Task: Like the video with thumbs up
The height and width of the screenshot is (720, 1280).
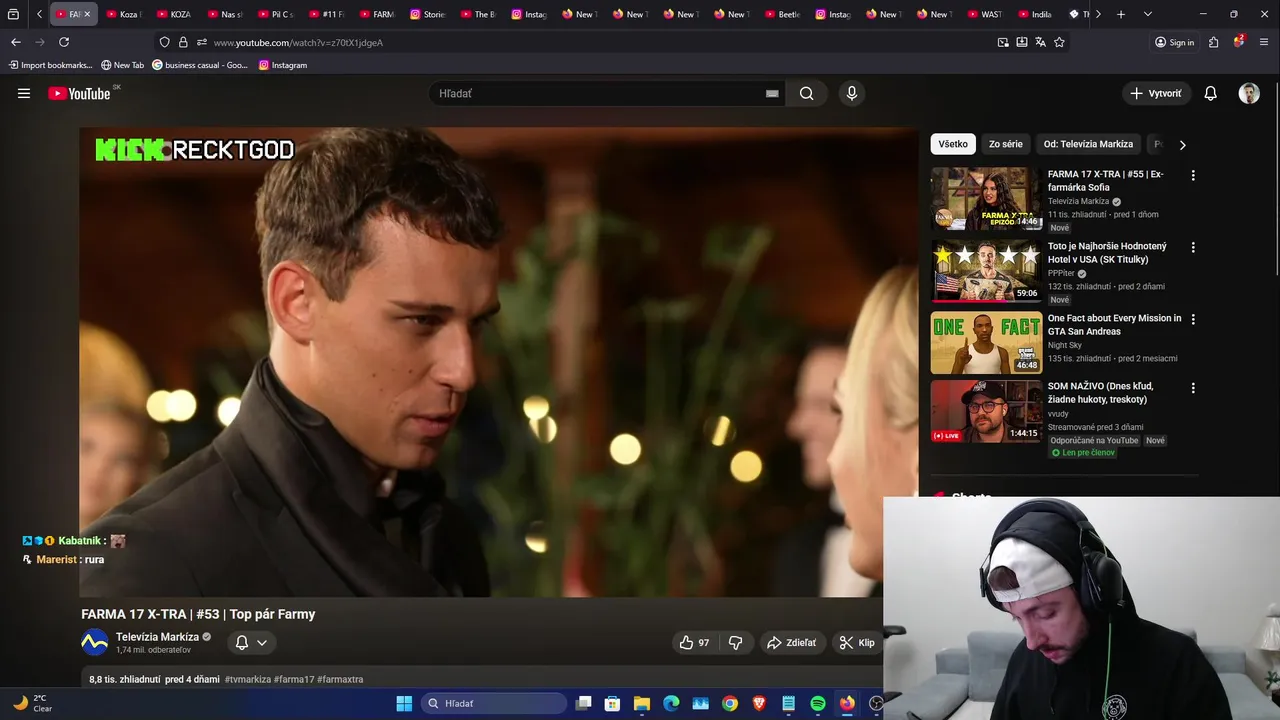Action: pyautogui.click(x=694, y=643)
